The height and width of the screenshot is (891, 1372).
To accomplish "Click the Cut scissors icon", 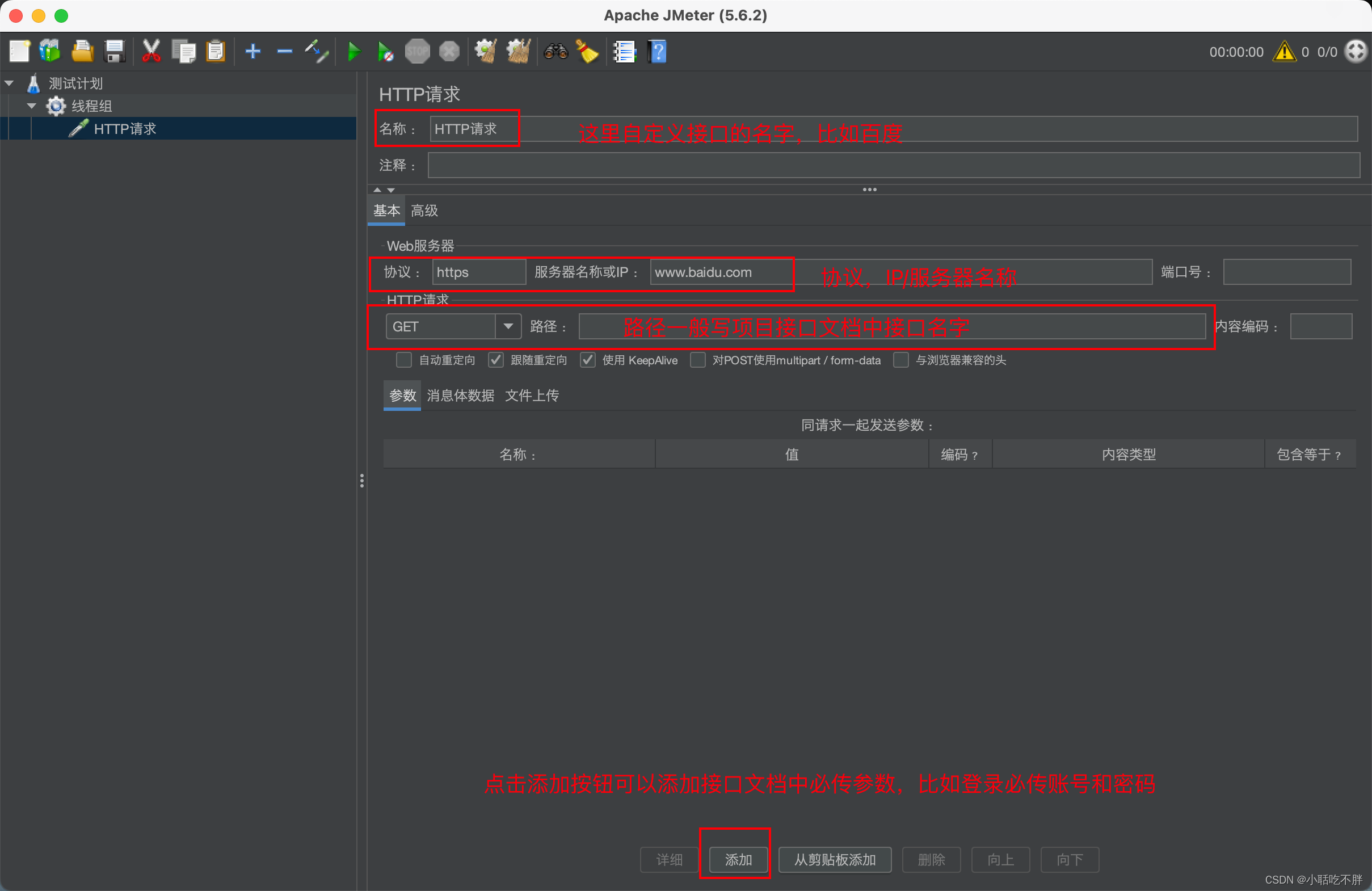I will tap(151, 52).
